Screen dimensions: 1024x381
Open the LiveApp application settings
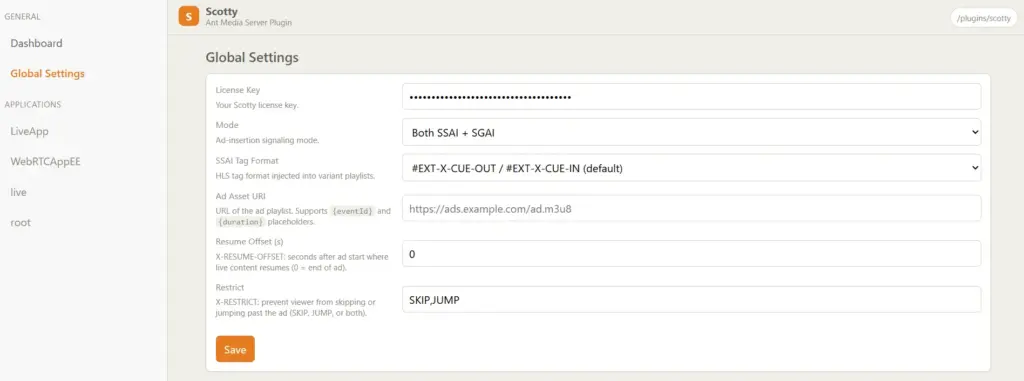[29, 131]
